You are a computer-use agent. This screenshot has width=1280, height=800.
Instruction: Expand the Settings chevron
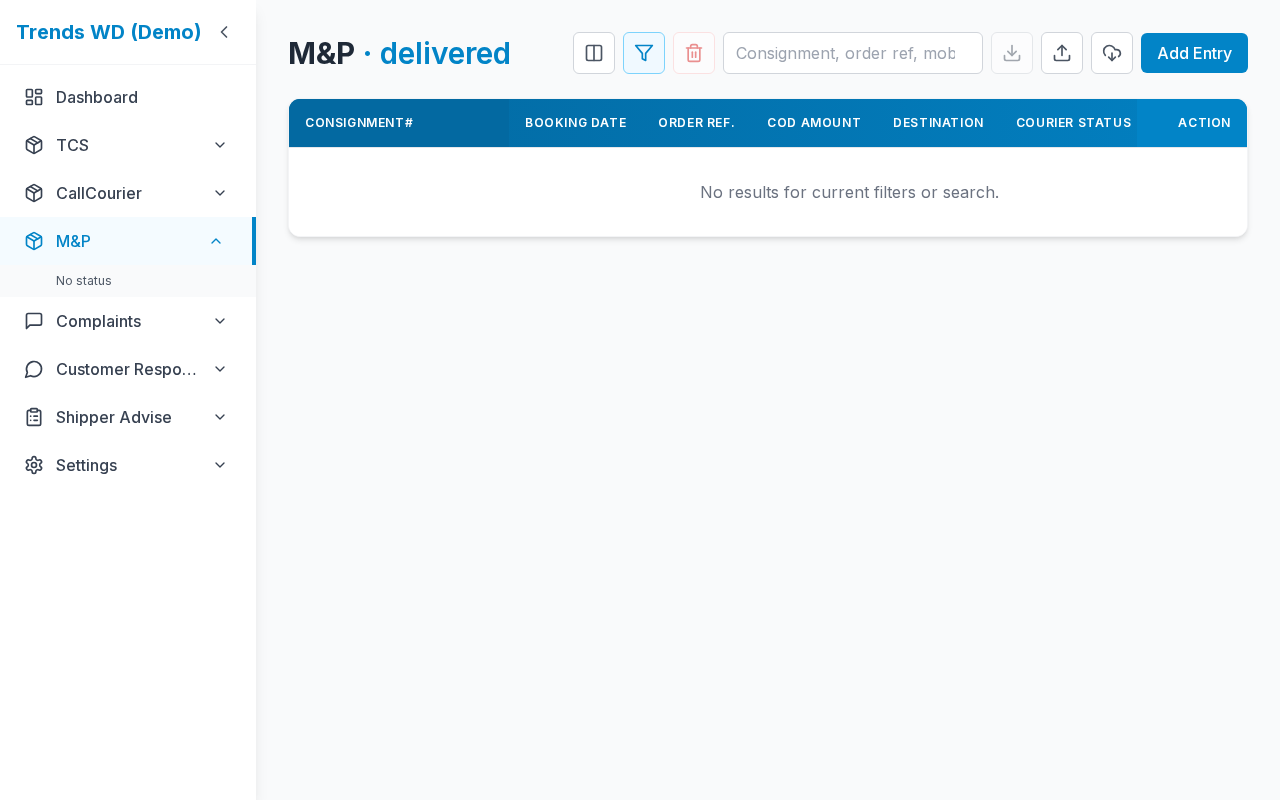pos(220,465)
